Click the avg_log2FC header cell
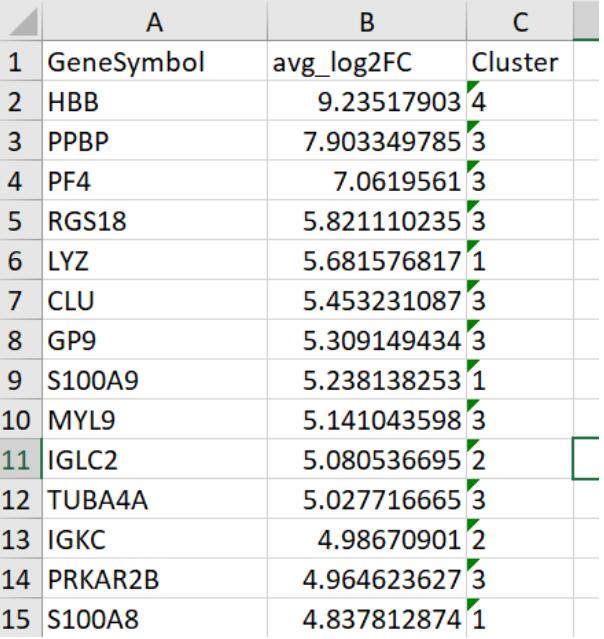The height and width of the screenshot is (639, 604). pos(369,61)
